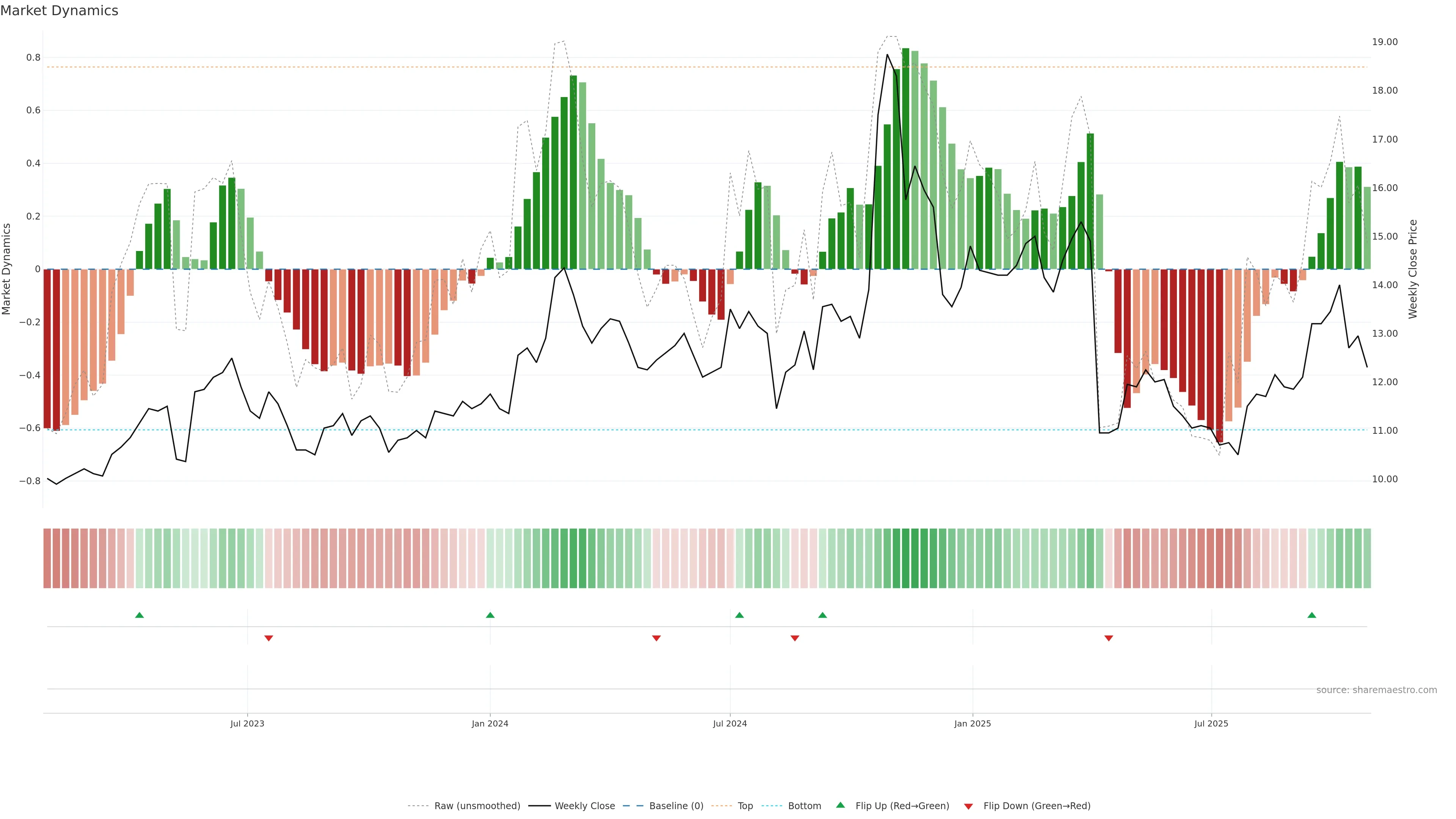Click the Market Dynamics chart title

coord(60,11)
